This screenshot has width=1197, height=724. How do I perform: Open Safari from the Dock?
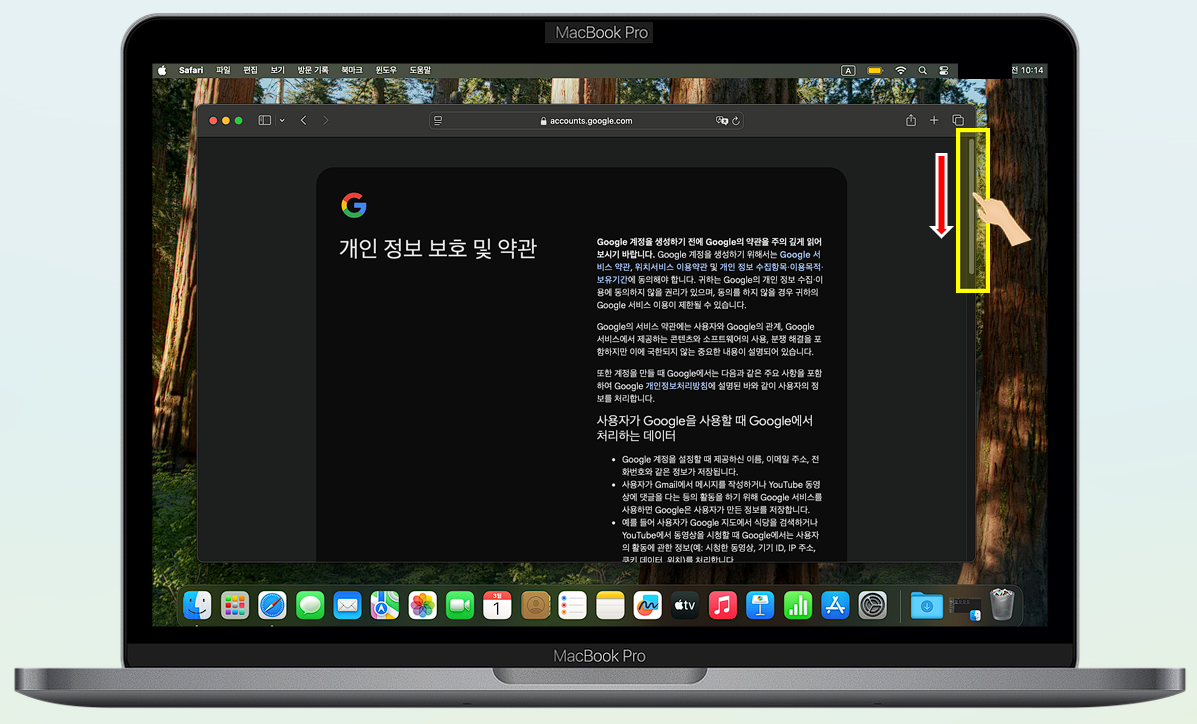click(273, 606)
